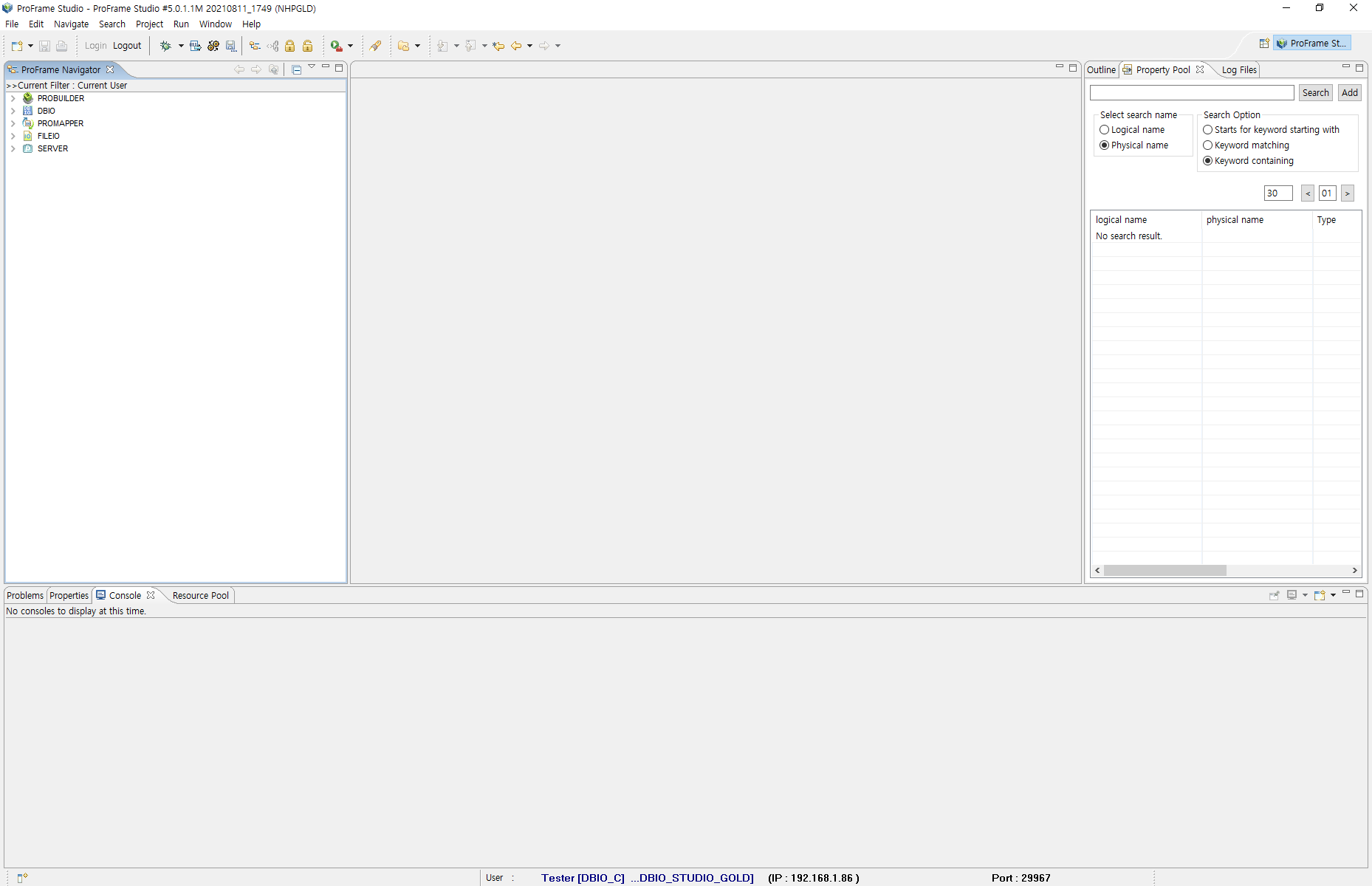The width and height of the screenshot is (1372, 886).
Task: Switch to the Resource Pool tab
Action: pyautogui.click(x=199, y=595)
